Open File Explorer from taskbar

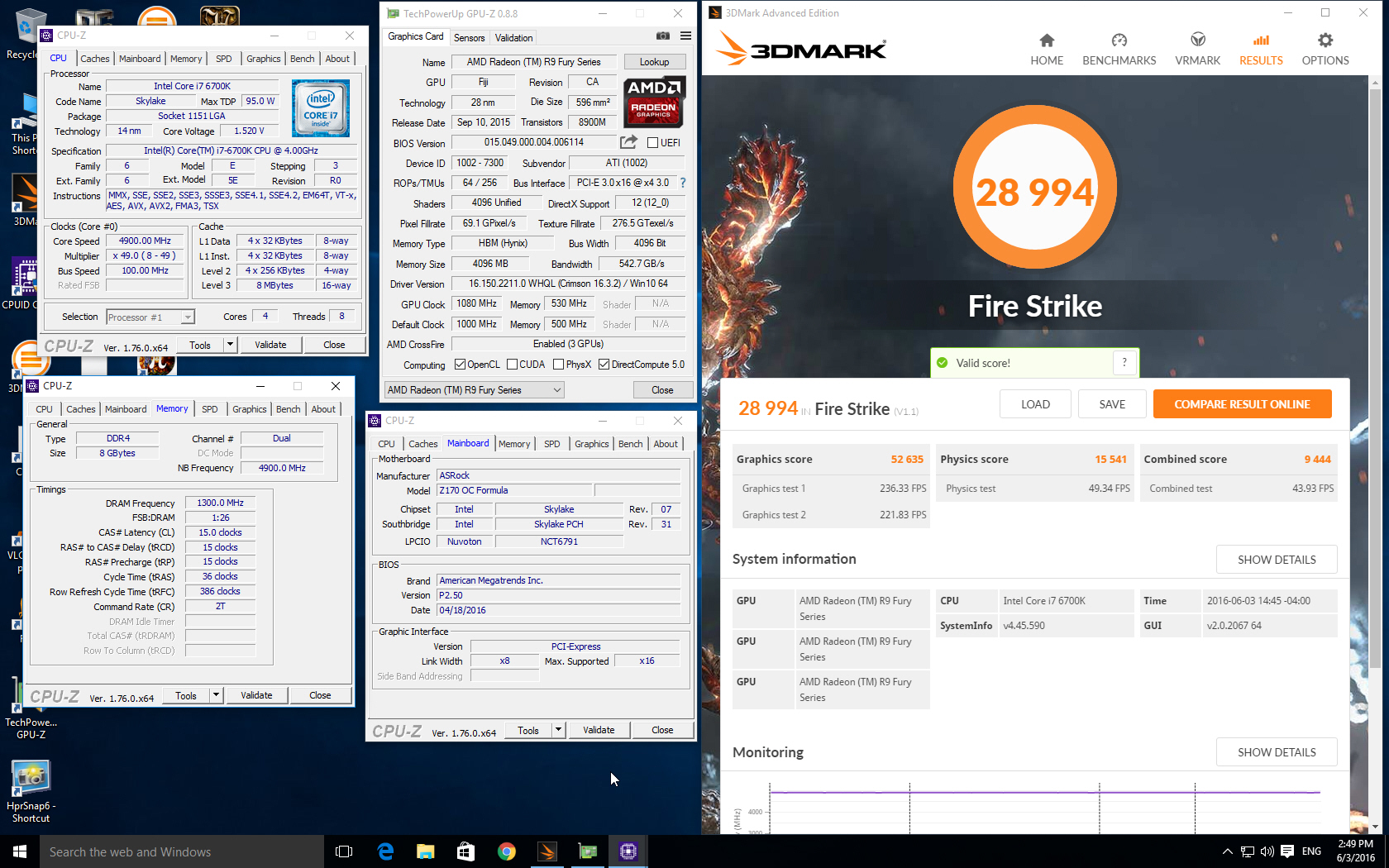click(426, 851)
